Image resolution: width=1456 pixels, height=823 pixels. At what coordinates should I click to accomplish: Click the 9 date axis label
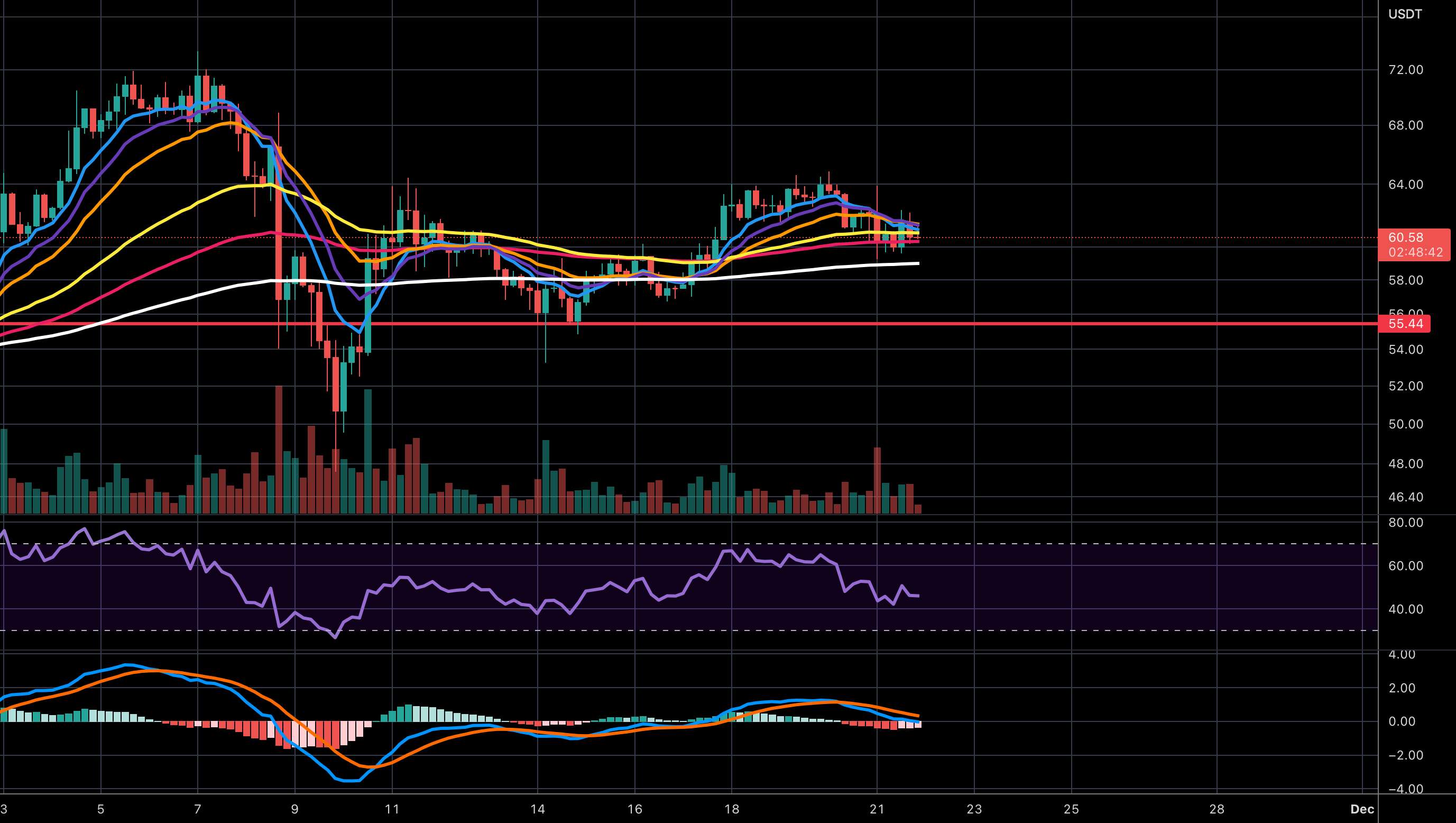pos(294,809)
